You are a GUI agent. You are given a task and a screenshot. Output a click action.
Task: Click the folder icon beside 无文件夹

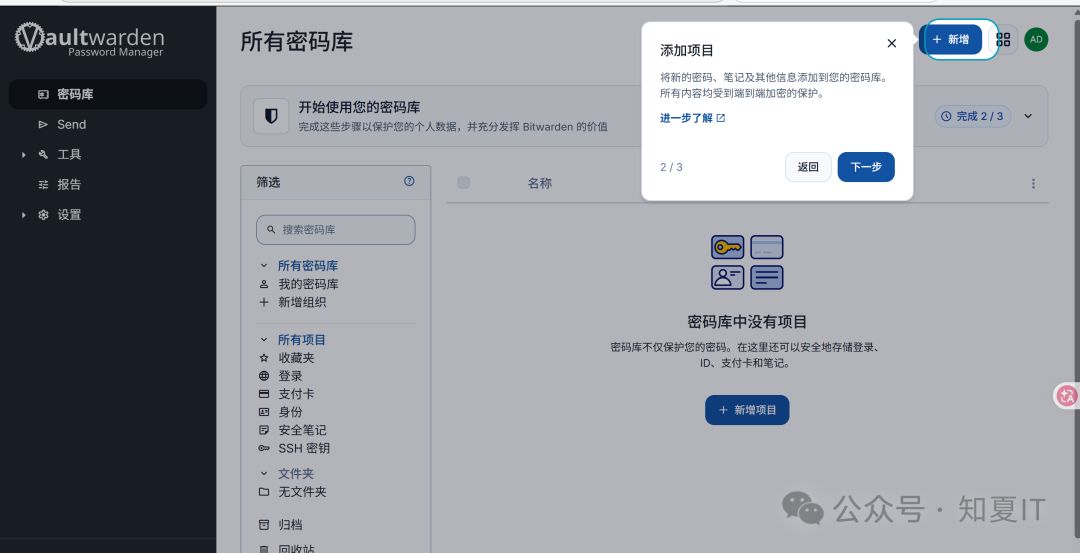click(x=264, y=492)
